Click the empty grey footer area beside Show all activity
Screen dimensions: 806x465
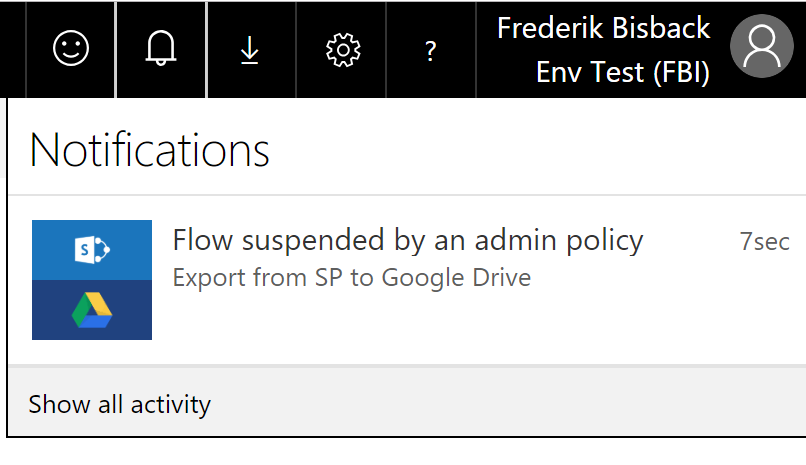(500, 404)
